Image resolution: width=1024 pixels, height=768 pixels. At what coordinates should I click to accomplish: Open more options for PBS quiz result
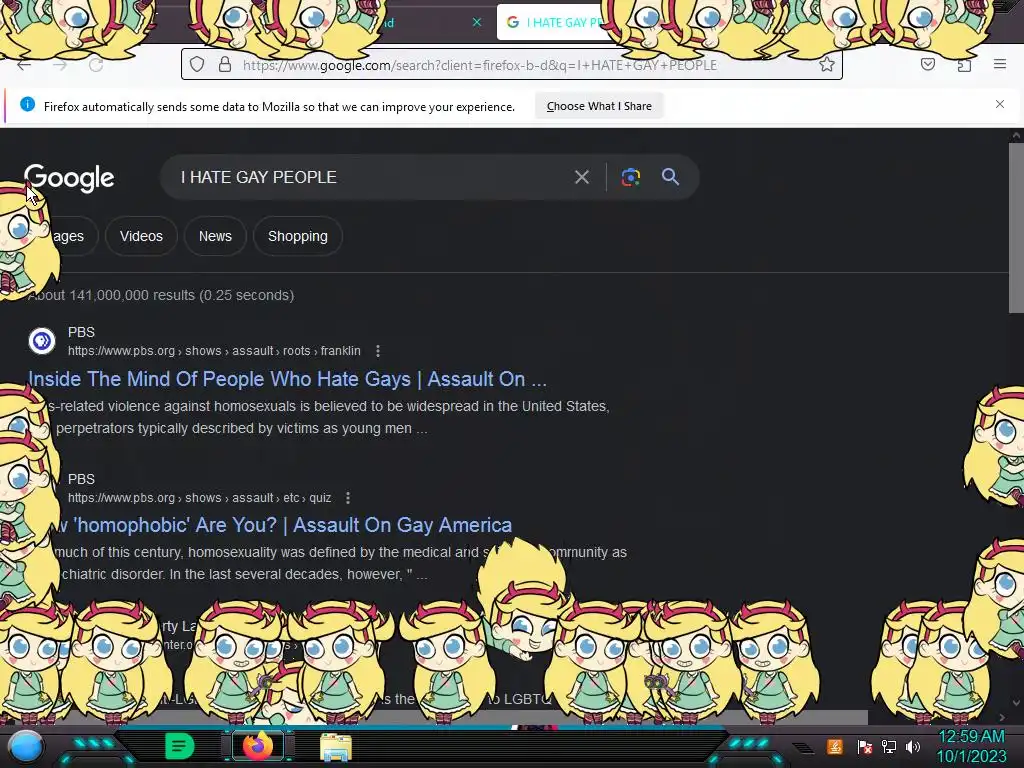(x=348, y=498)
